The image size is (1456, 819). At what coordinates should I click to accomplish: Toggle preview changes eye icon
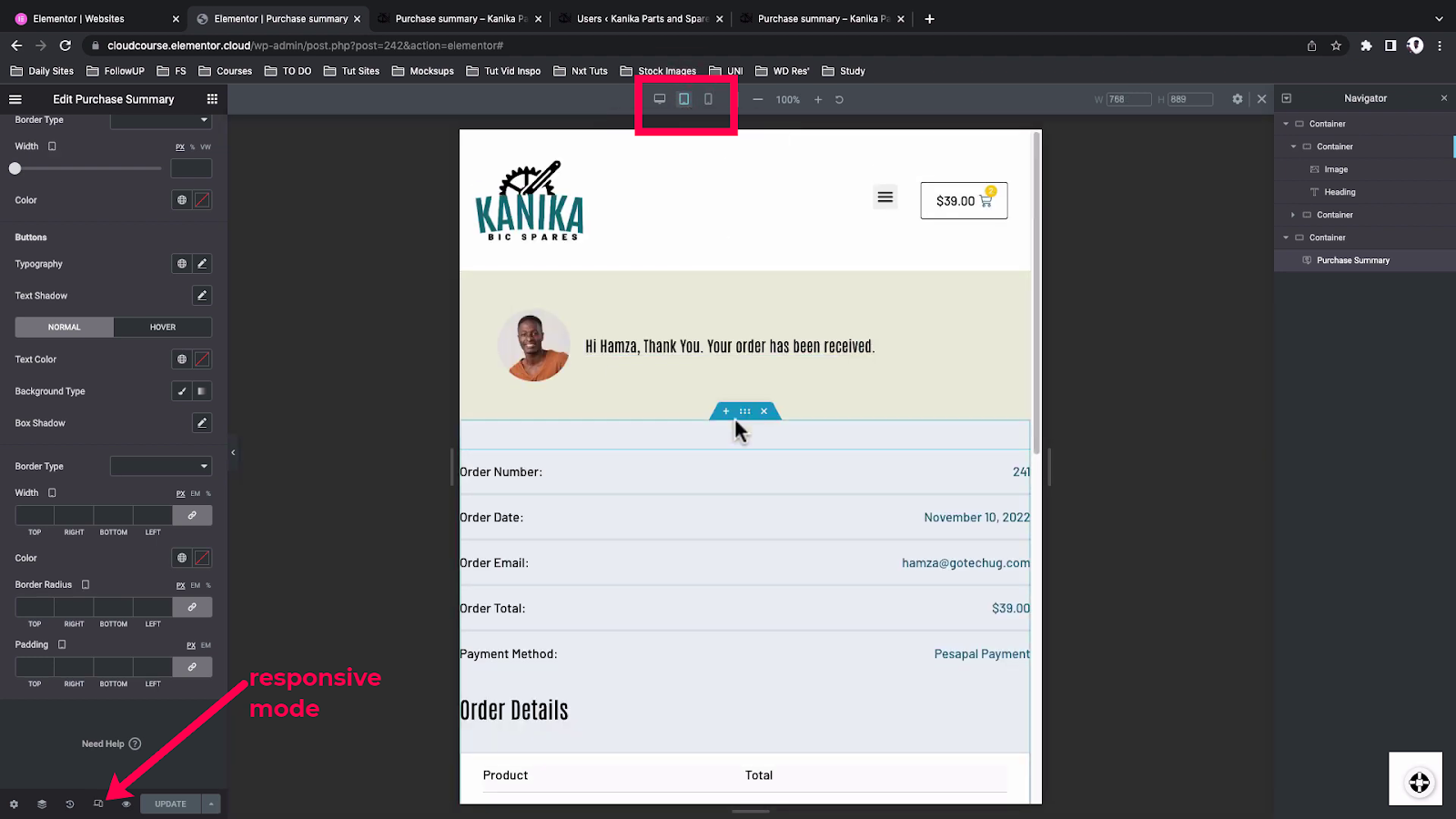[x=126, y=804]
